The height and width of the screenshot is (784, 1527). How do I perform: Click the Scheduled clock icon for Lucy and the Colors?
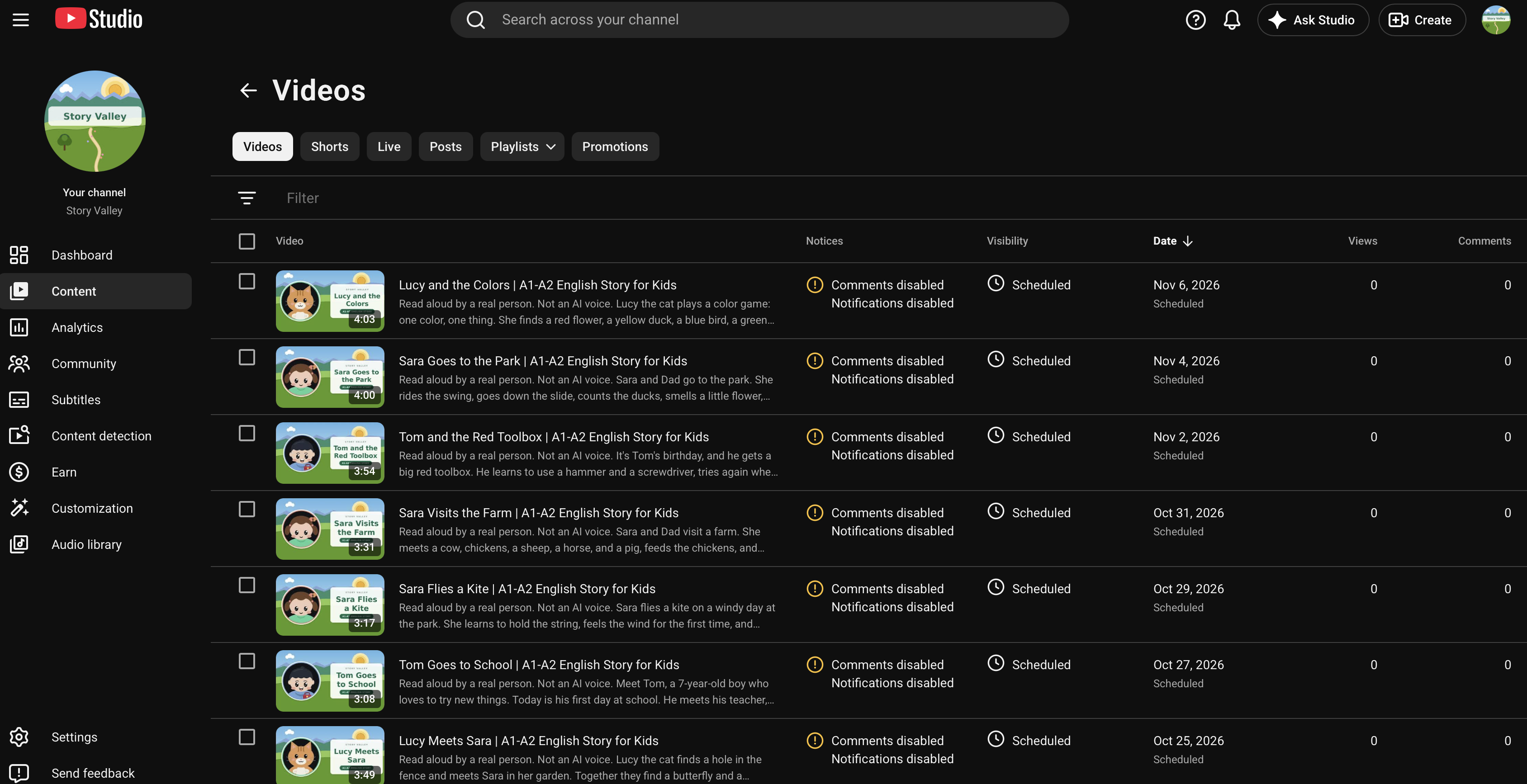pyautogui.click(x=996, y=283)
